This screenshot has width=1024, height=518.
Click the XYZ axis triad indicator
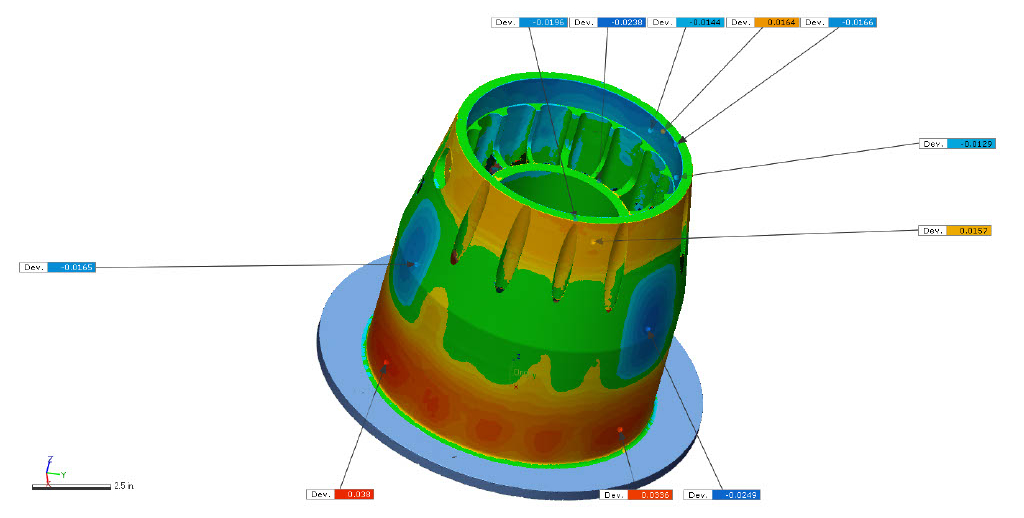click(x=50, y=468)
